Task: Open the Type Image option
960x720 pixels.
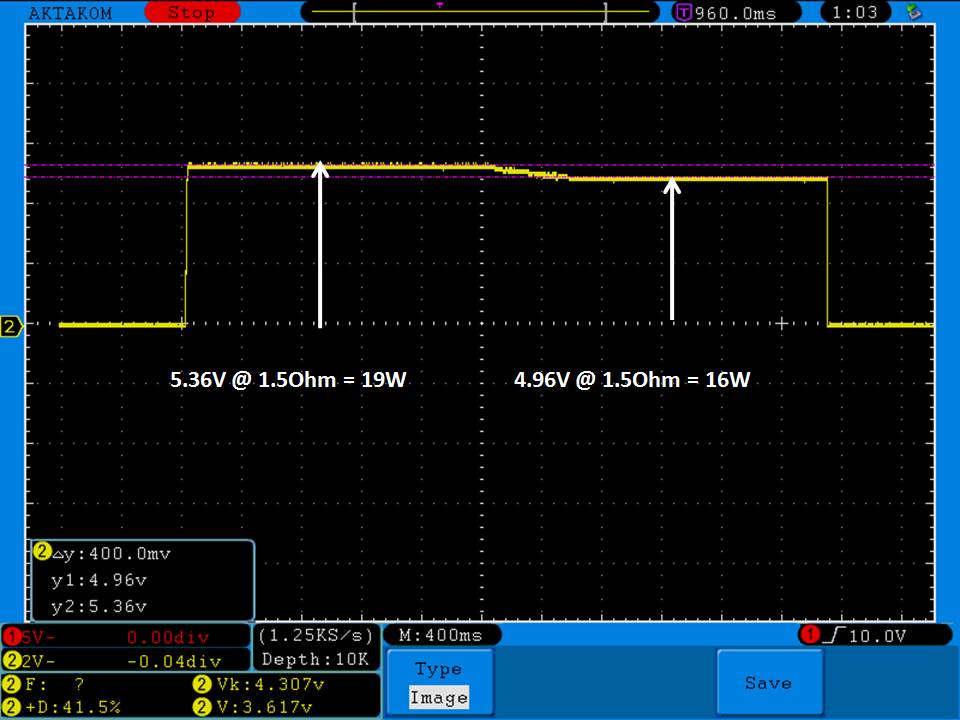Action: tap(439, 683)
